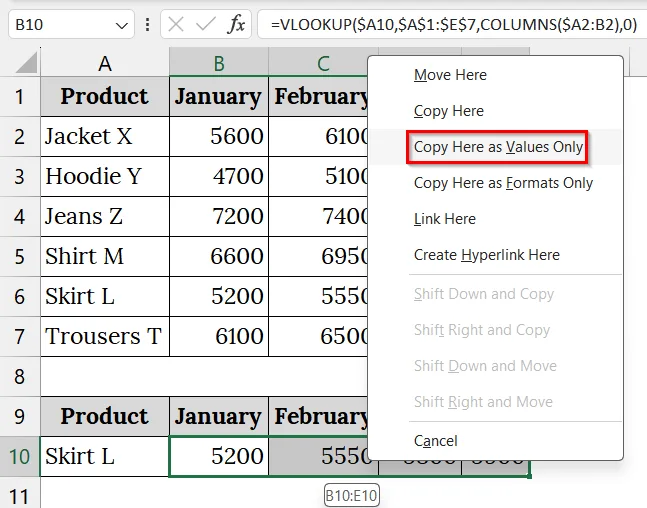647x508 pixels.
Task: Click the Jeans Z cell
Action: tap(105, 217)
